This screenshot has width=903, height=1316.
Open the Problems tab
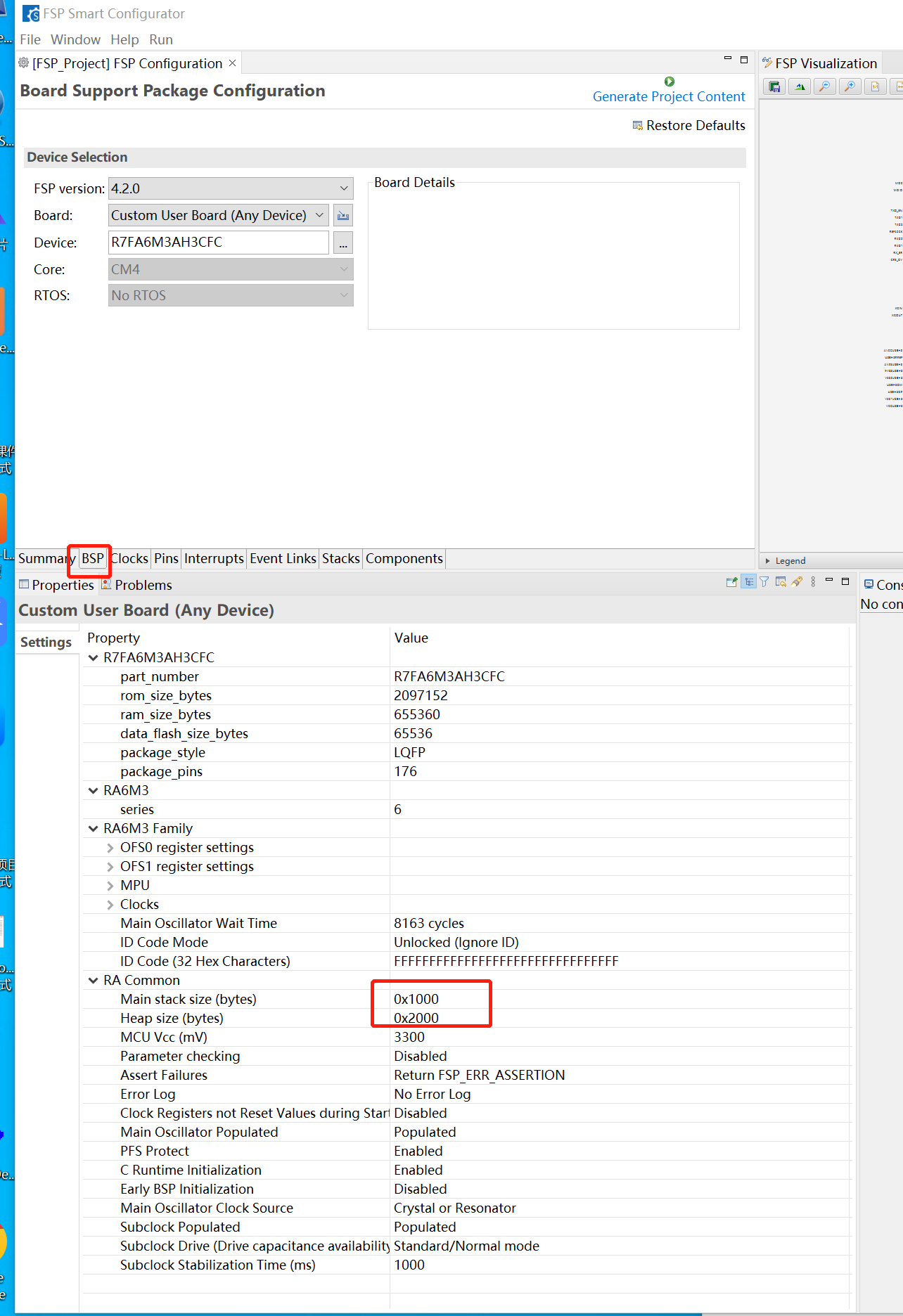click(136, 585)
